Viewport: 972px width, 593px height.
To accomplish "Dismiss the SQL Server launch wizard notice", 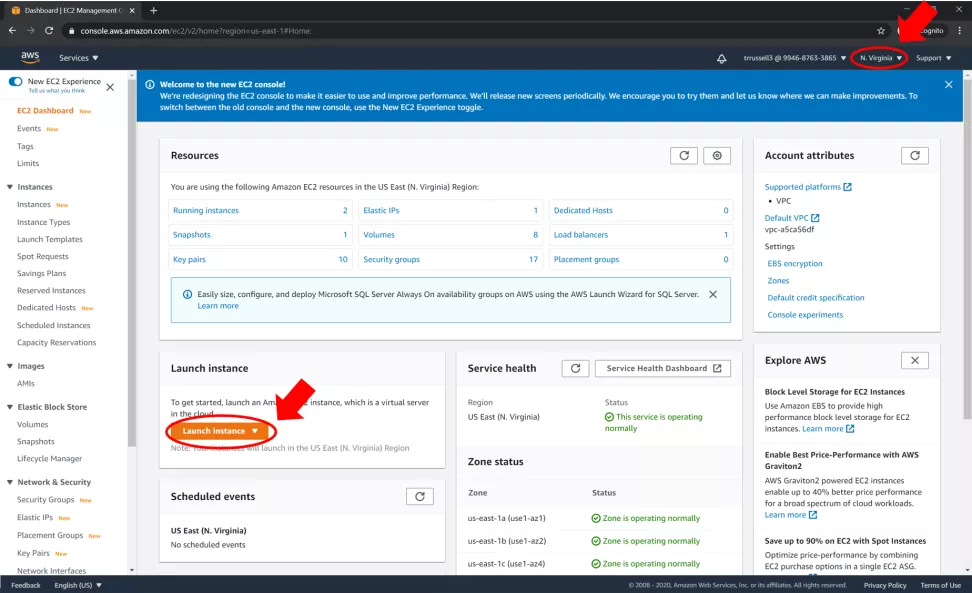I will point(713,294).
